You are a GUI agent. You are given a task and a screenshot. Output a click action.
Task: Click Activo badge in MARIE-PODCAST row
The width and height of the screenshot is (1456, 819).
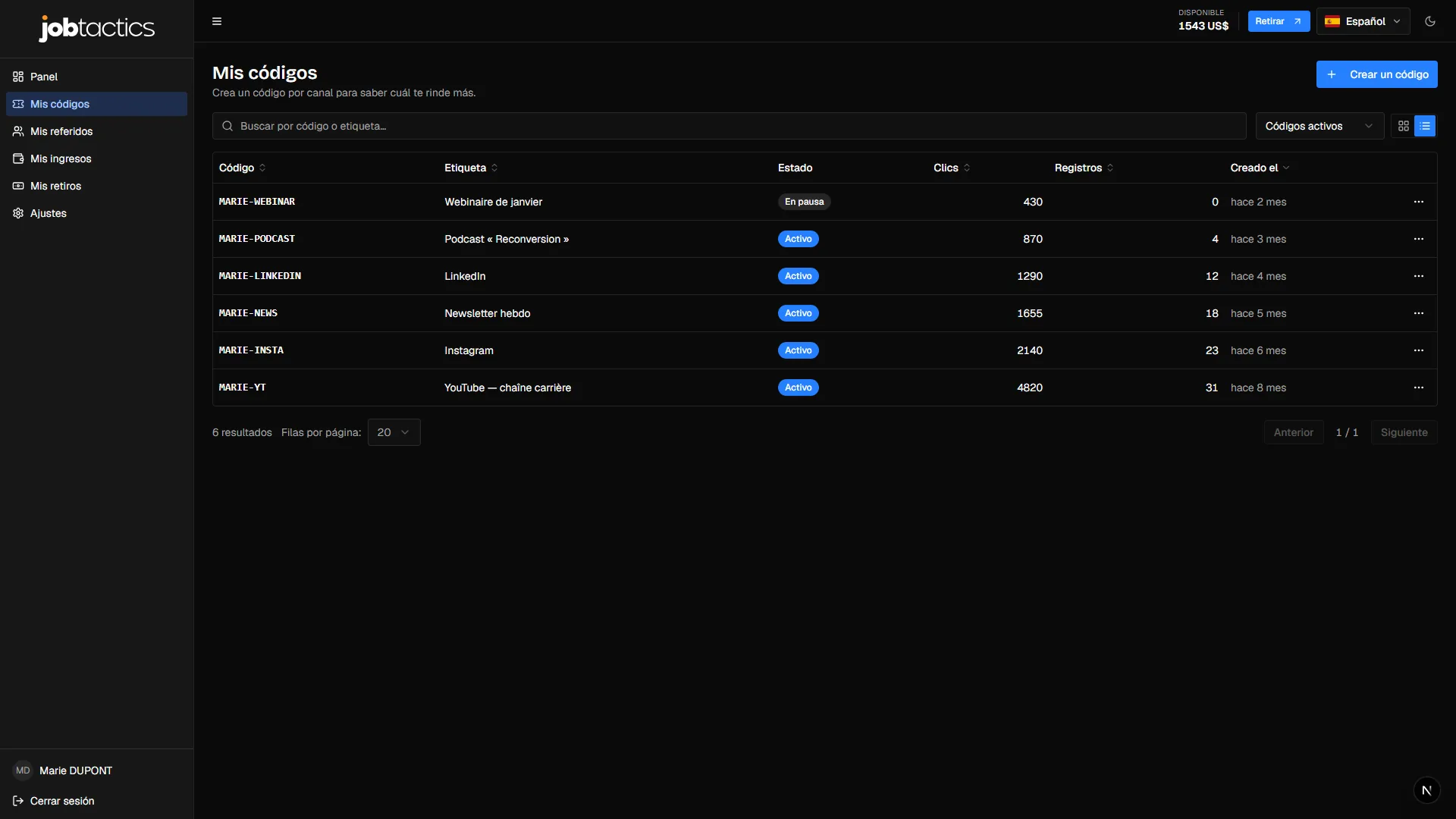point(798,239)
